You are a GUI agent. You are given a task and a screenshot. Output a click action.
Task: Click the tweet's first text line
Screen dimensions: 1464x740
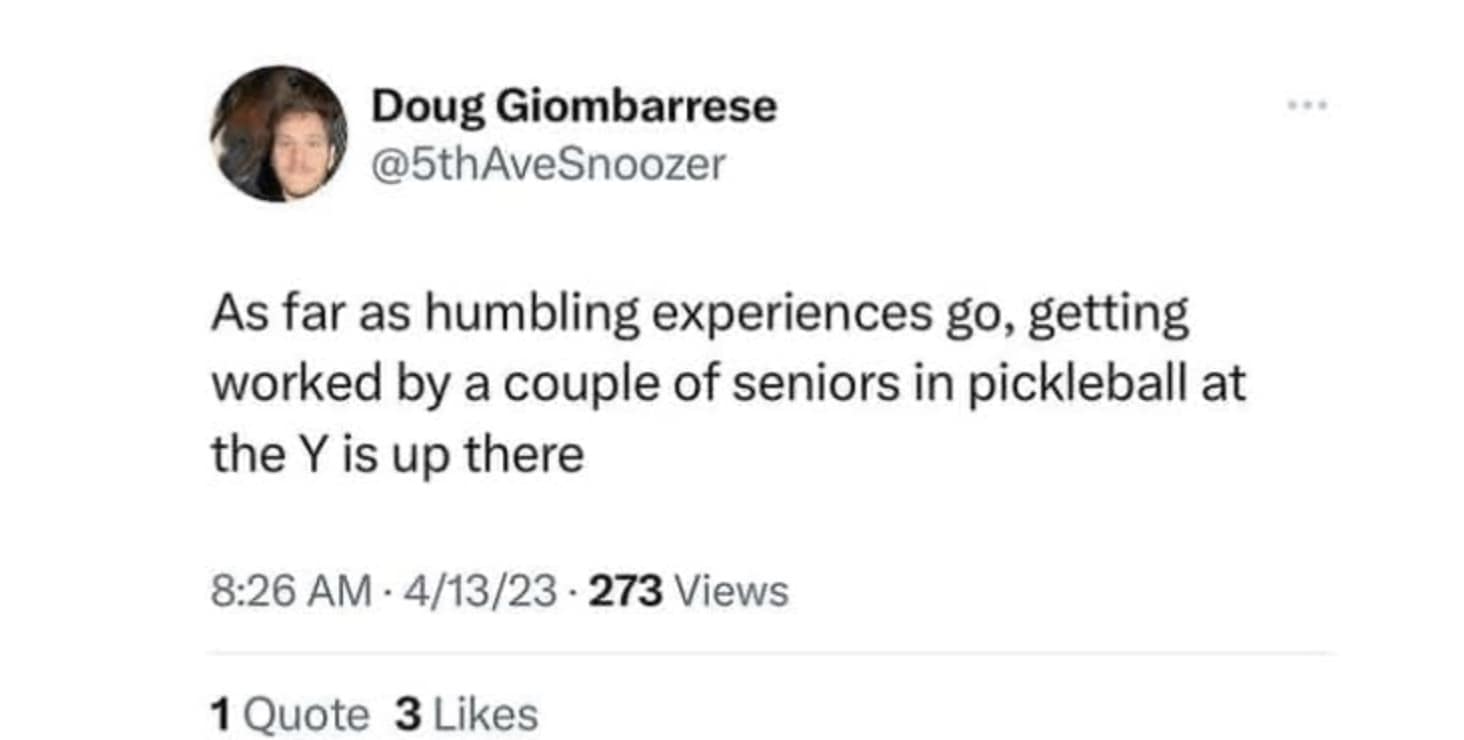click(699, 314)
